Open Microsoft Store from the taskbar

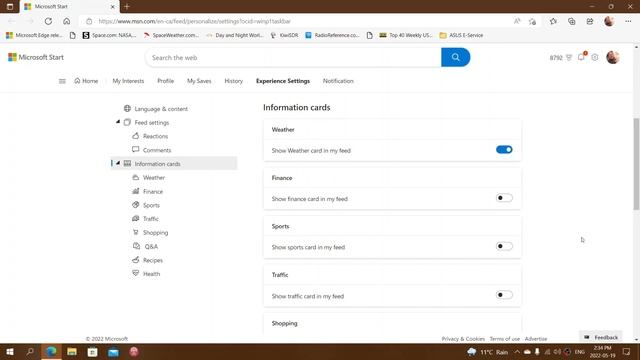coord(93,352)
